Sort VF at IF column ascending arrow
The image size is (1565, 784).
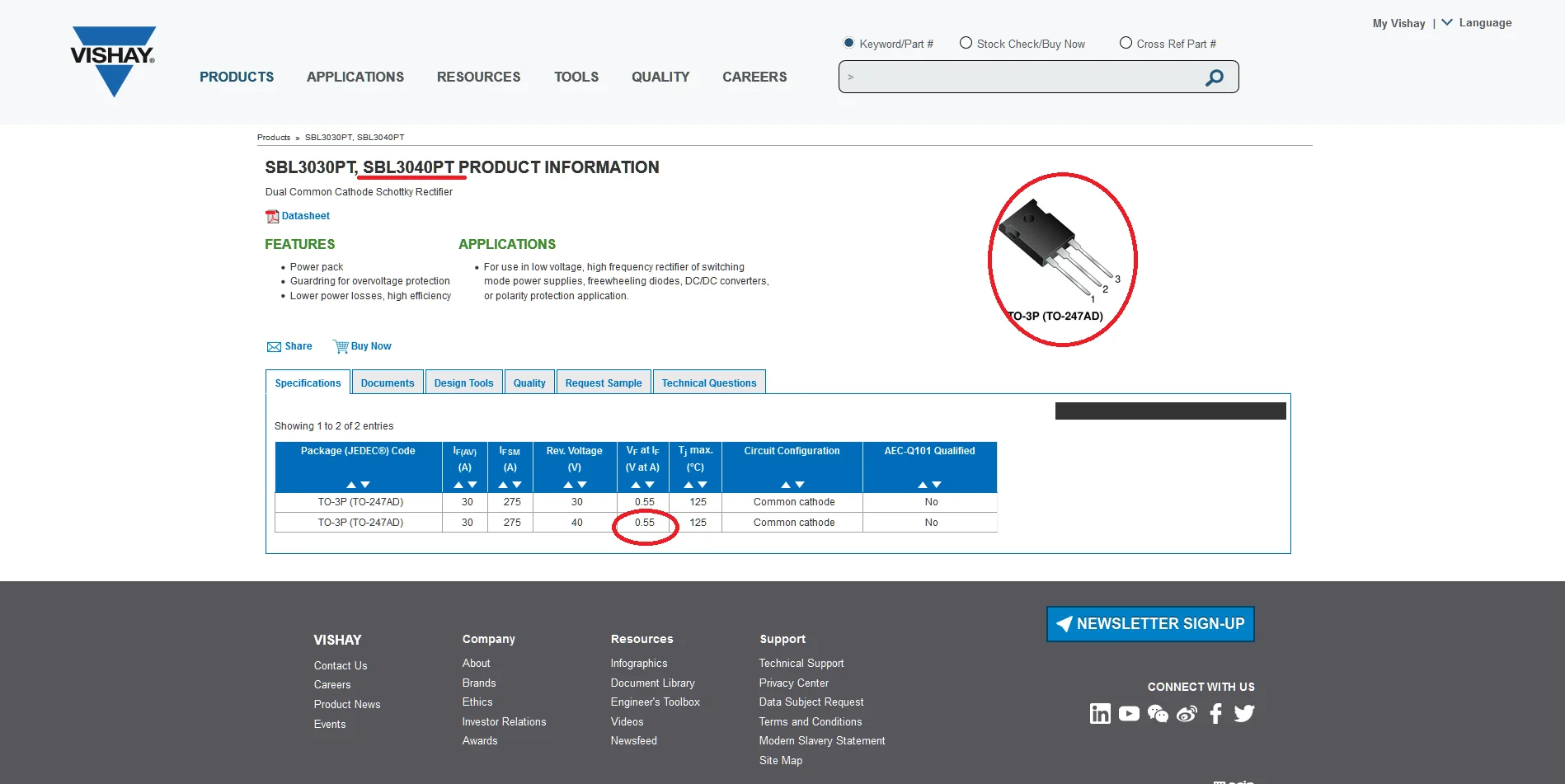click(x=636, y=485)
